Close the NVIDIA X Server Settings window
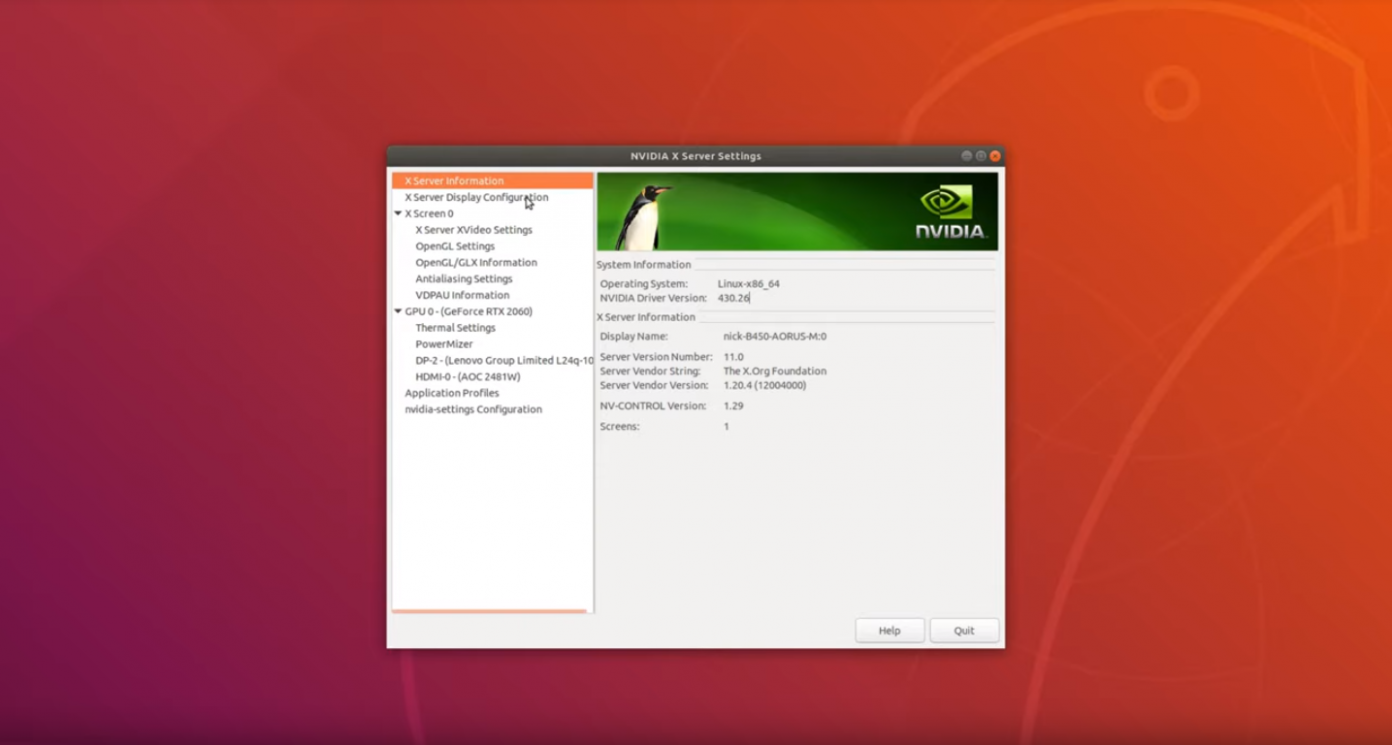Viewport: 1392px width, 745px height. coord(995,156)
